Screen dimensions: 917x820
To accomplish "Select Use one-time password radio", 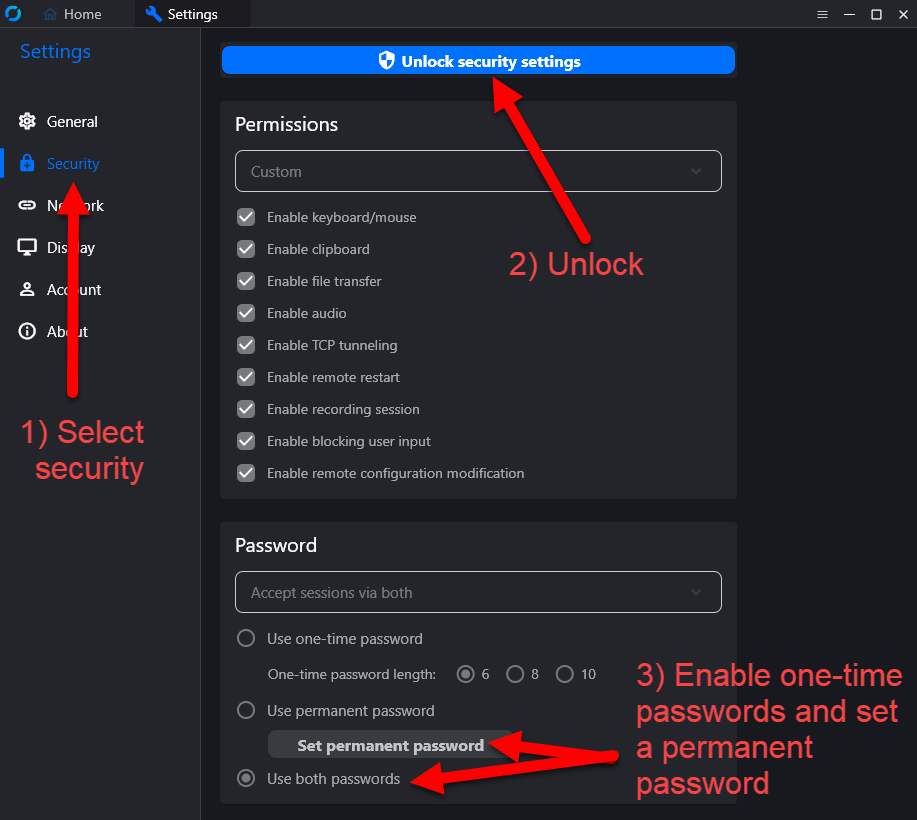I will 246,639.
